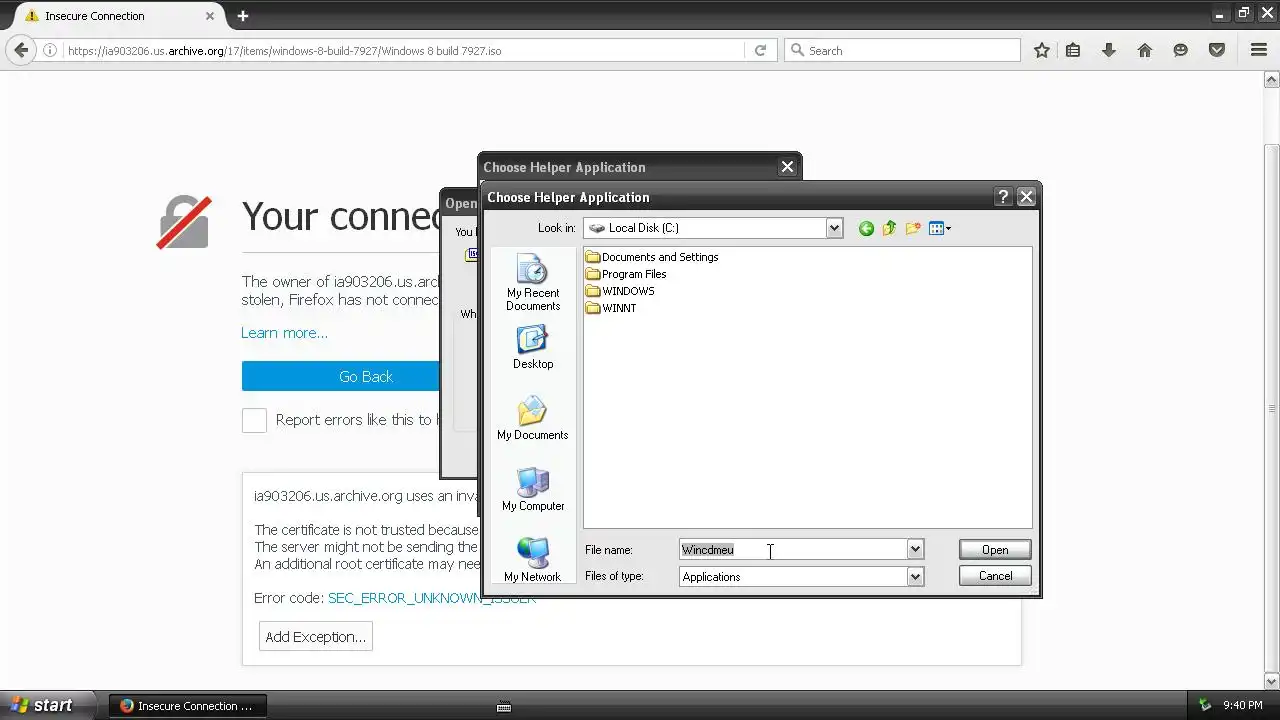
Task: Click the 9:40 PM taskbar clock
Action: (1243, 705)
